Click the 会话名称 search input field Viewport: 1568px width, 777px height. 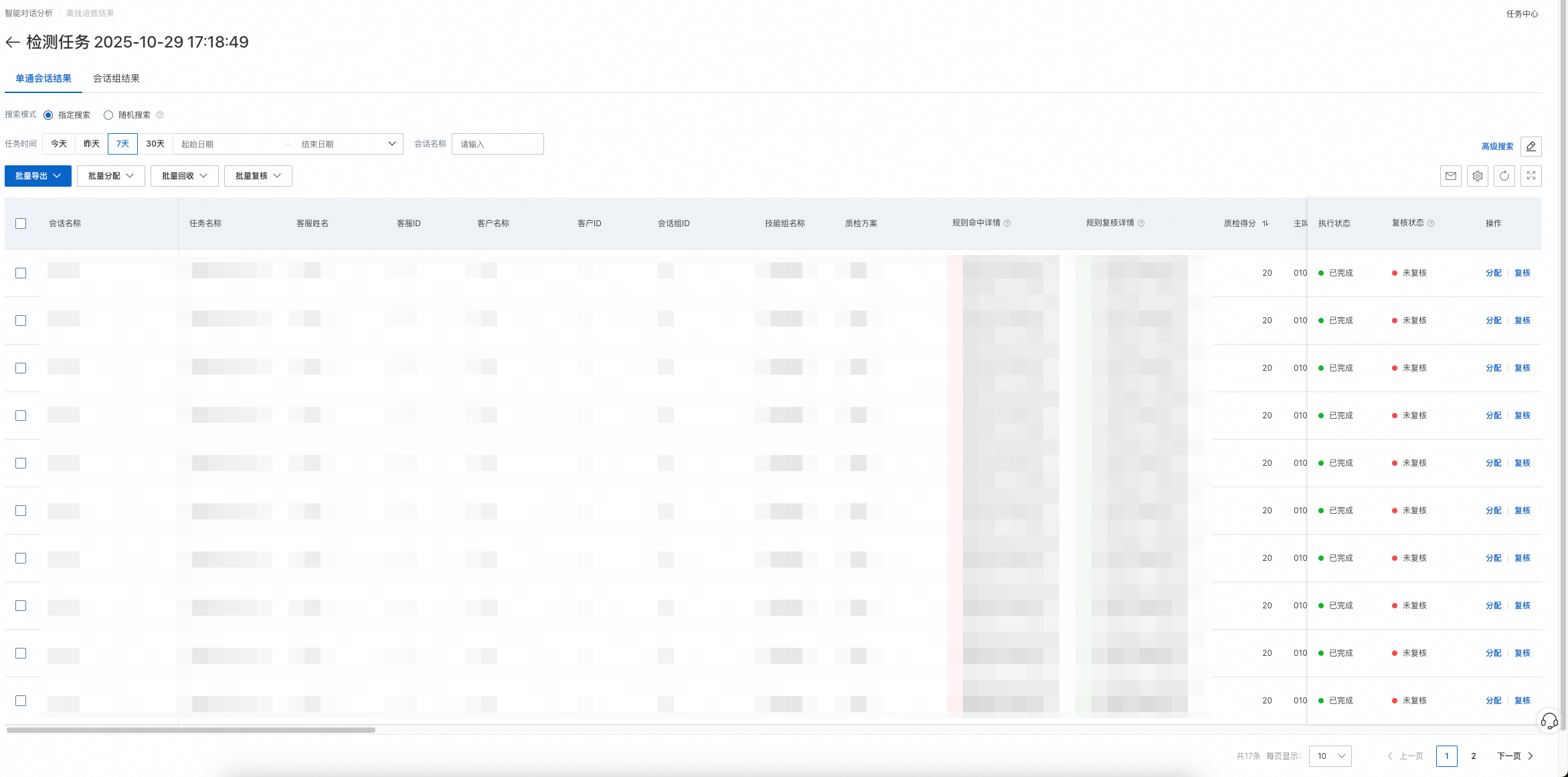(x=497, y=144)
